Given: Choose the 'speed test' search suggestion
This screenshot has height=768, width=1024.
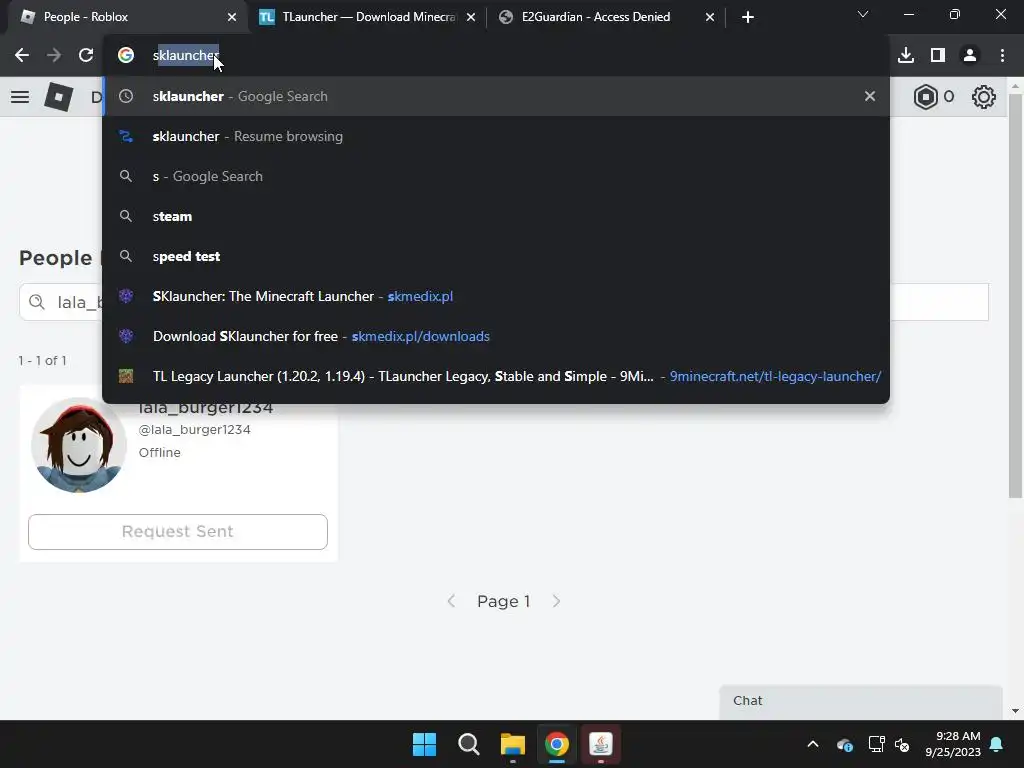Looking at the screenshot, I should click(x=496, y=256).
